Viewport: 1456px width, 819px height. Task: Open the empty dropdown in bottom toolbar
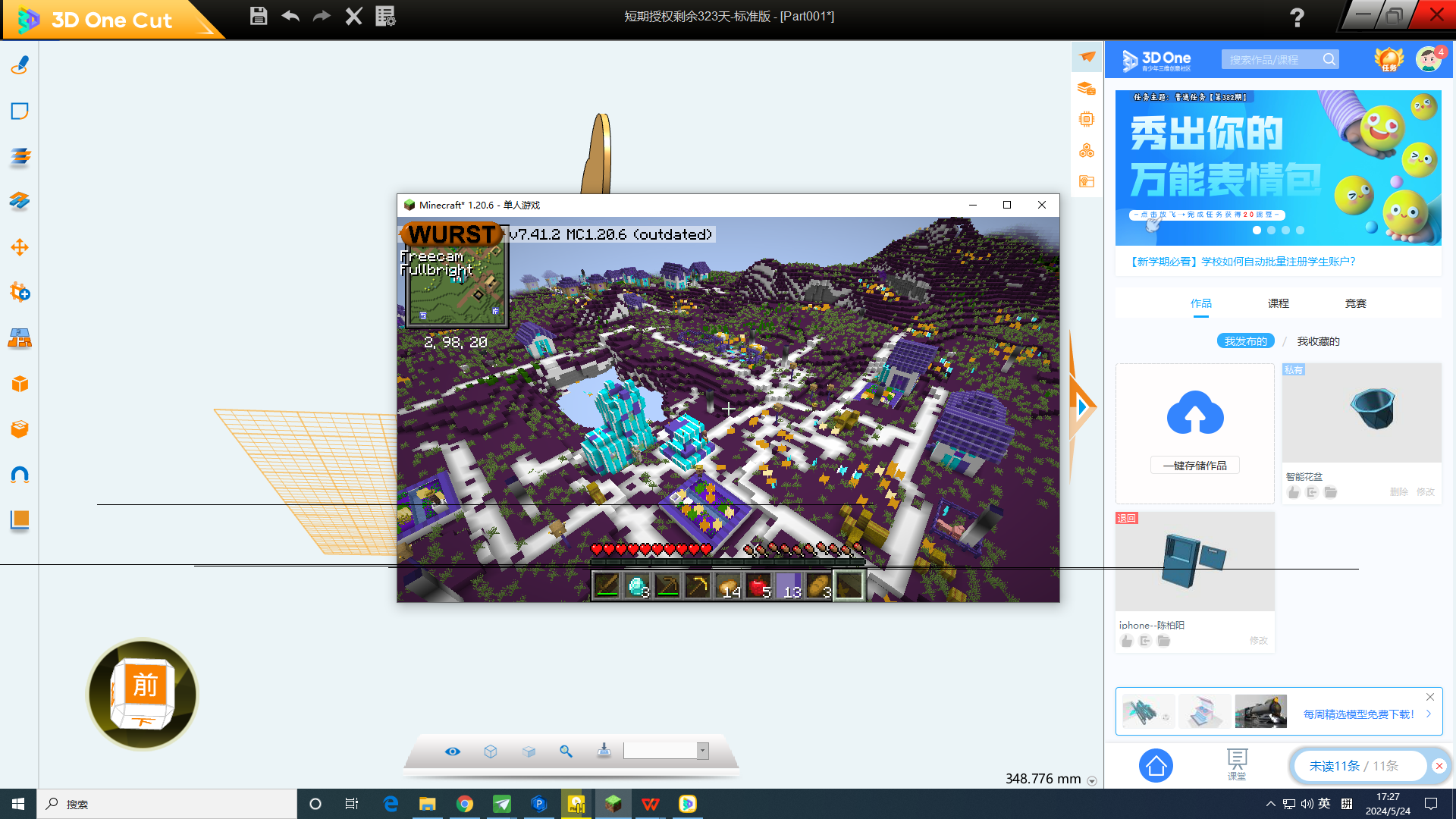[x=702, y=751]
